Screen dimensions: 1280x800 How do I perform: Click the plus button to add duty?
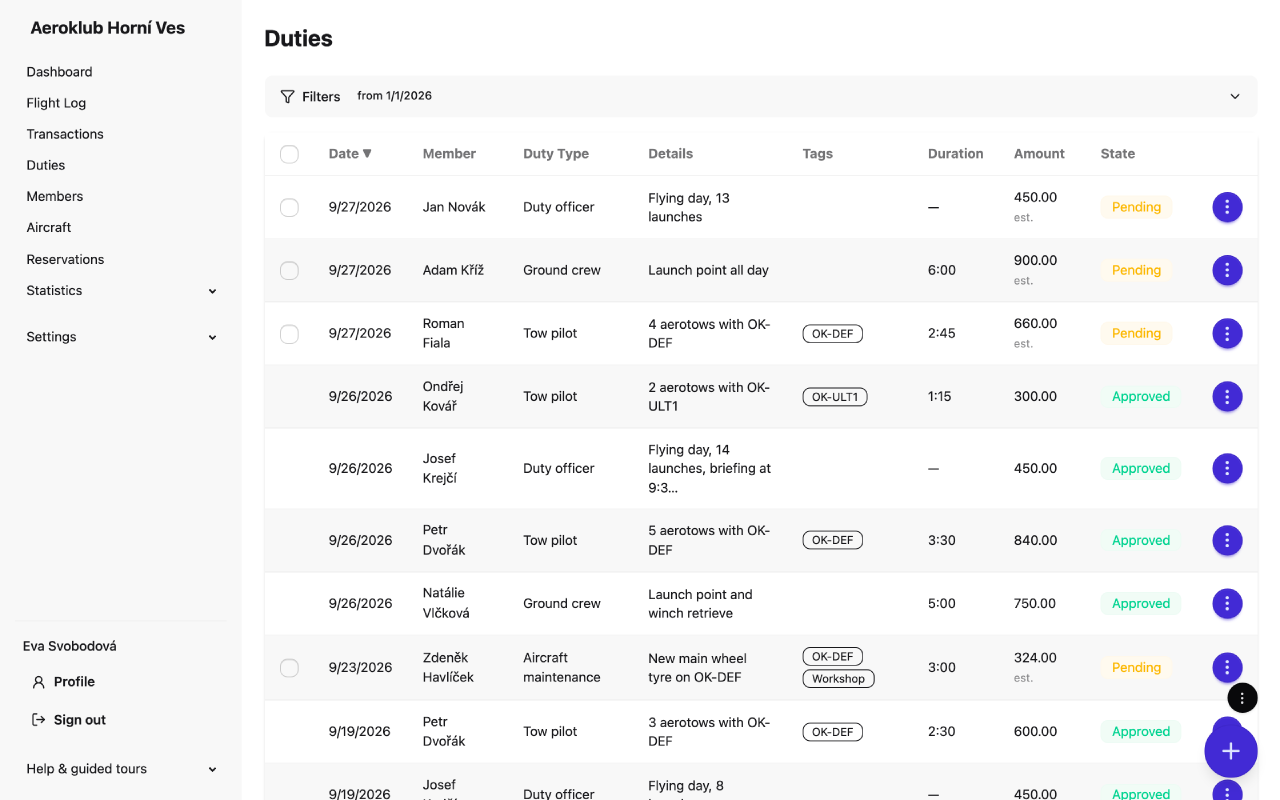(1231, 751)
